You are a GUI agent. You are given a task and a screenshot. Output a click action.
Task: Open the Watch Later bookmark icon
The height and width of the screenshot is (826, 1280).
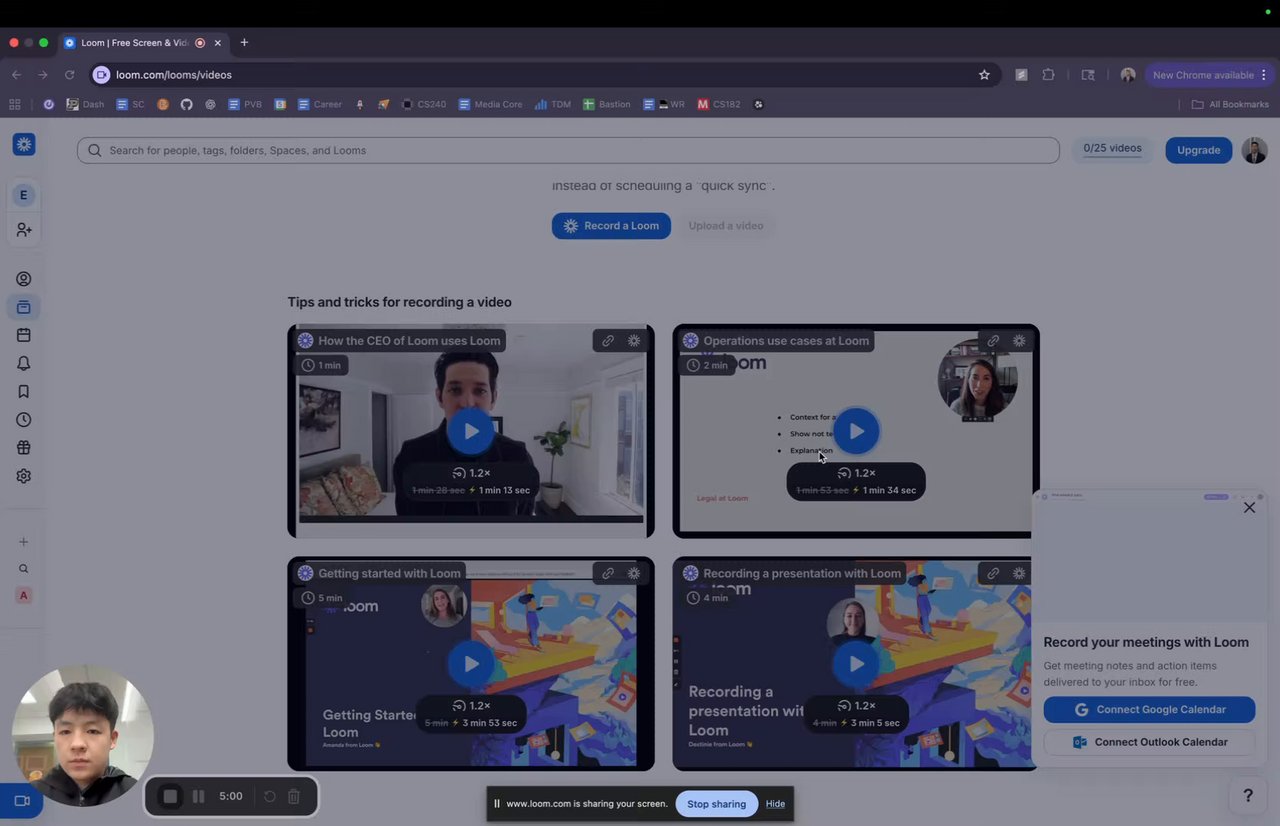tap(24, 392)
